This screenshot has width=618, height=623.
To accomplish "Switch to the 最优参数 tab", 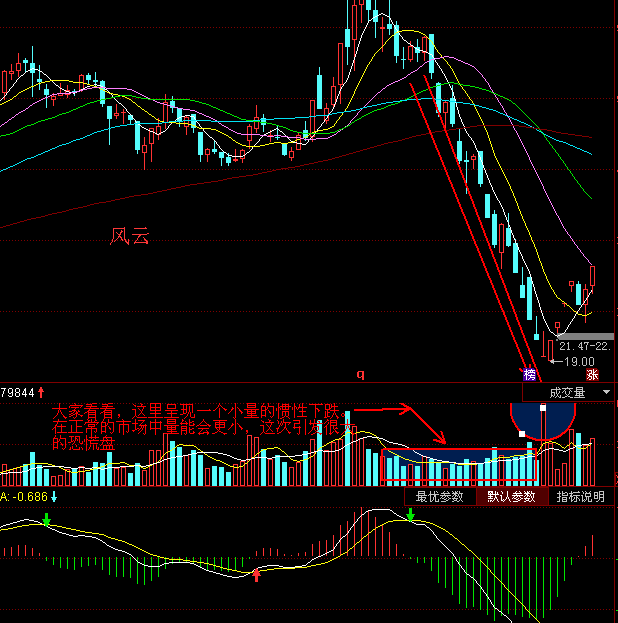I will (x=440, y=497).
